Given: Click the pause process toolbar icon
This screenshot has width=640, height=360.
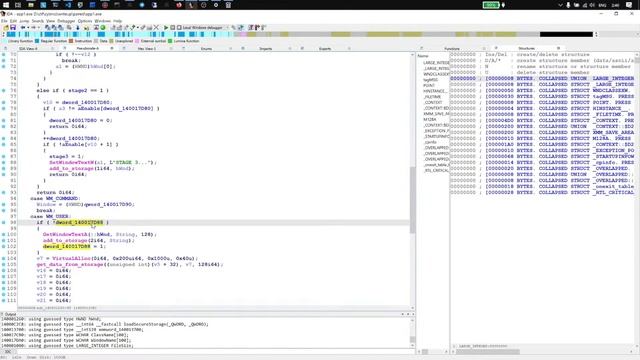Looking at the screenshot, I should click(x=172, y=27).
